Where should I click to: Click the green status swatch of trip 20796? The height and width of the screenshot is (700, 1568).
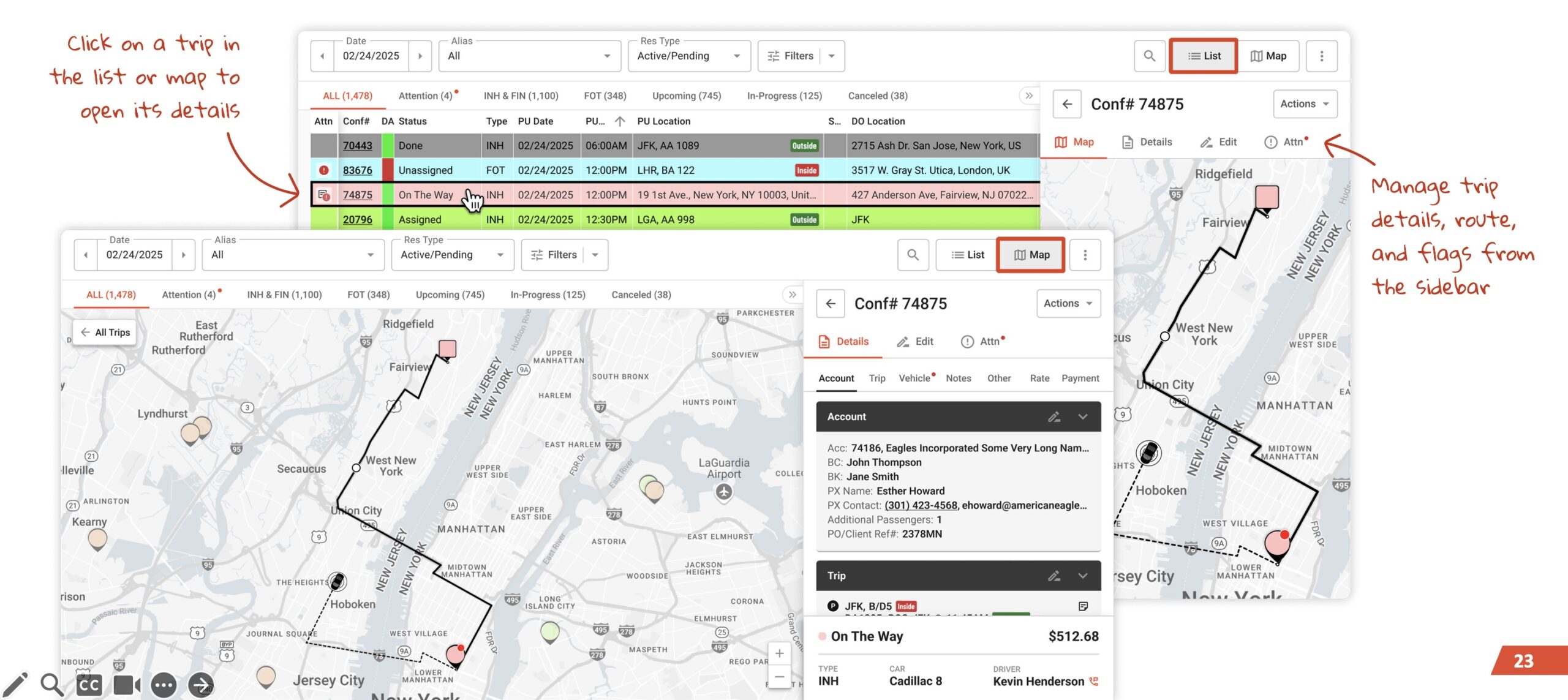coord(387,219)
